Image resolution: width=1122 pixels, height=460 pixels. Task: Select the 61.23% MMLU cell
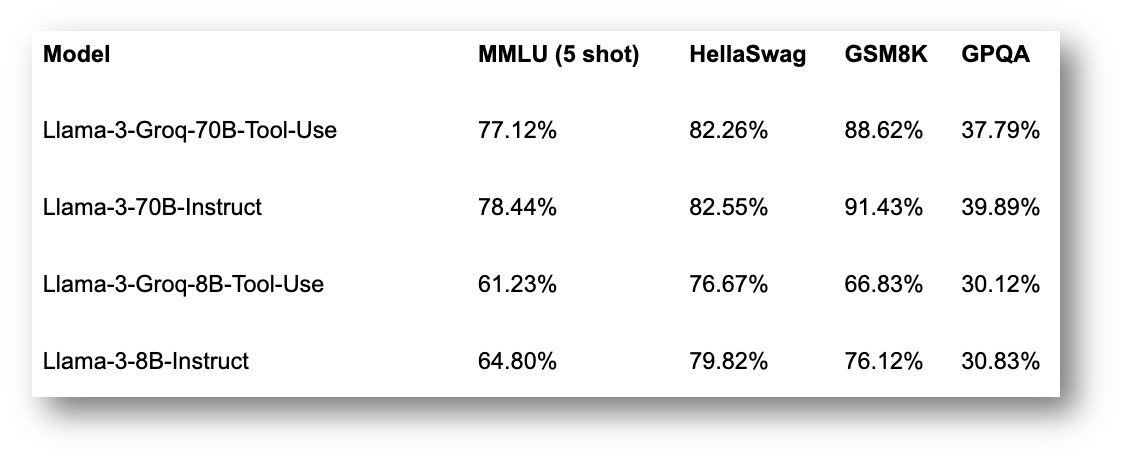tap(517, 284)
